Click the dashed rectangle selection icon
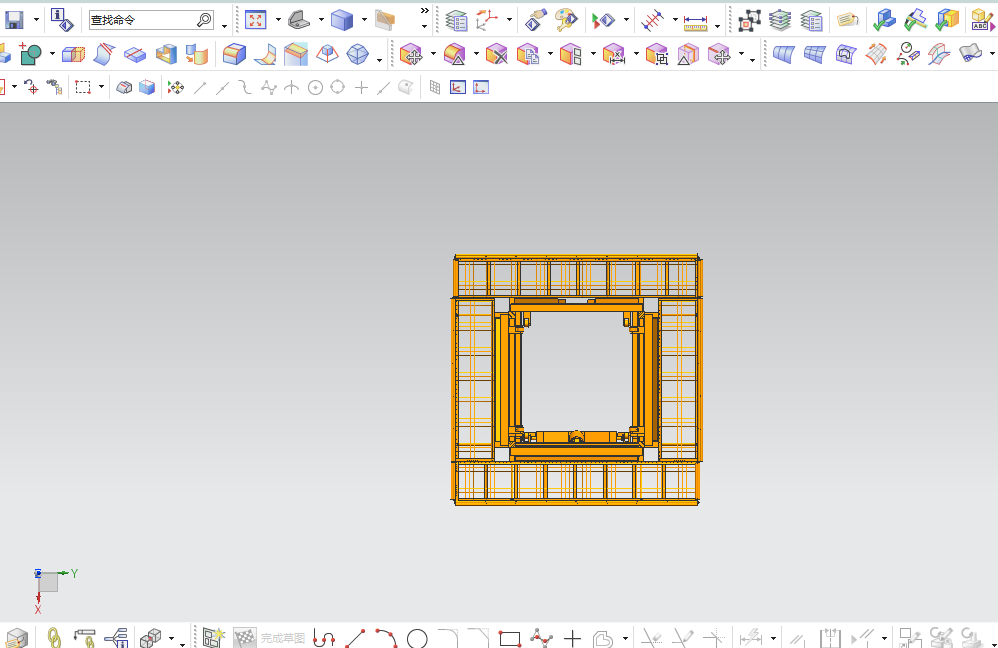Viewport: 998px width, 648px height. pyautogui.click(x=83, y=87)
